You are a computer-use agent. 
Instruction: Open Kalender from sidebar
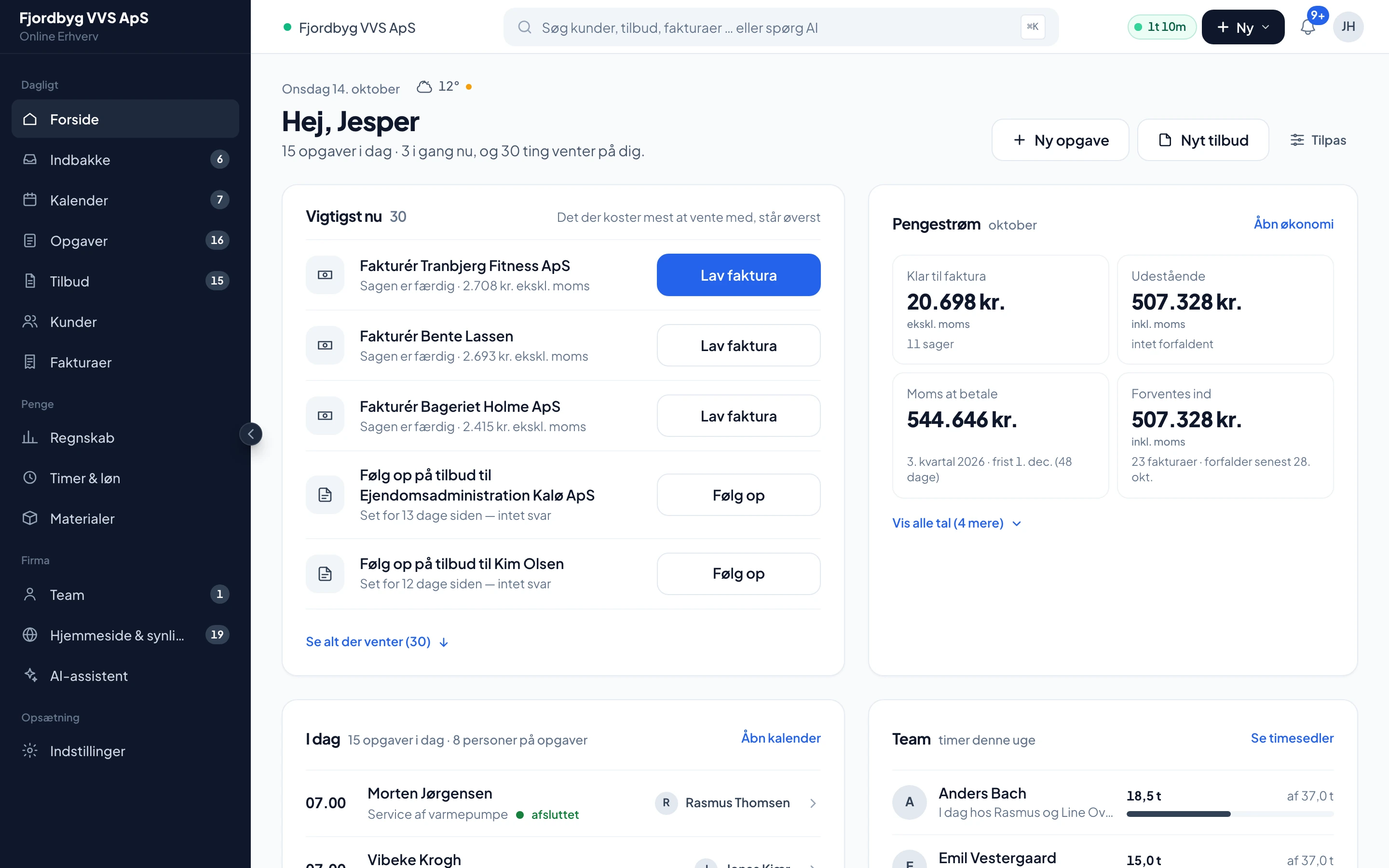(125, 200)
